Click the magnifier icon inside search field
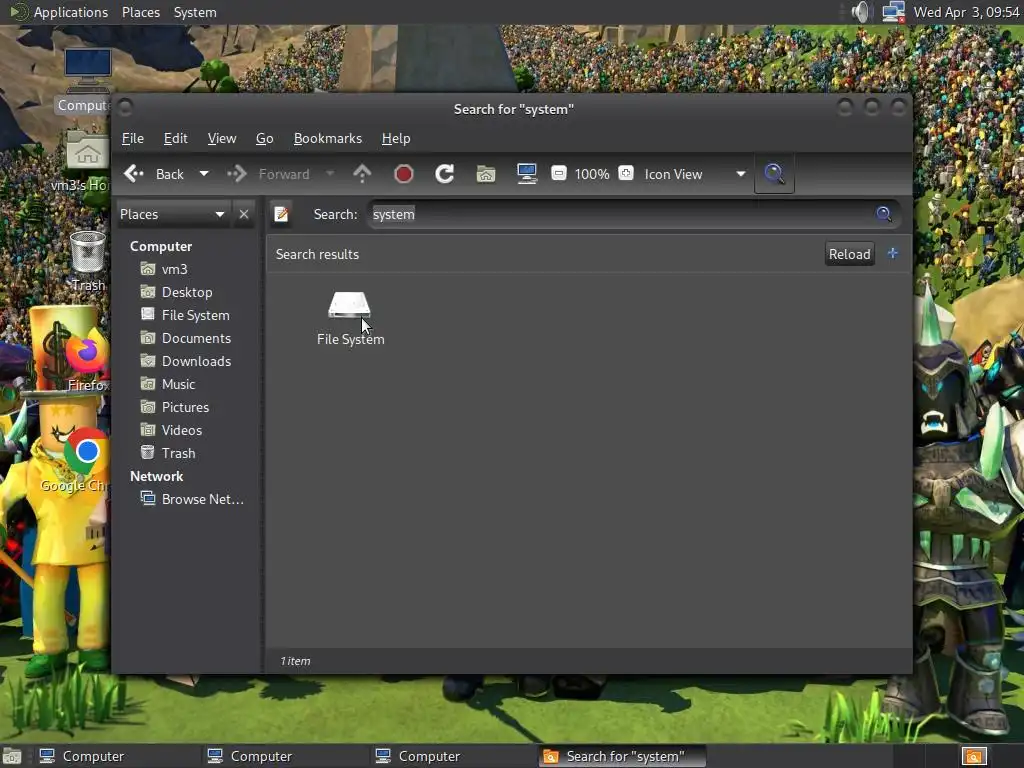The width and height of the screenshot is (1024, 768). 884,214
